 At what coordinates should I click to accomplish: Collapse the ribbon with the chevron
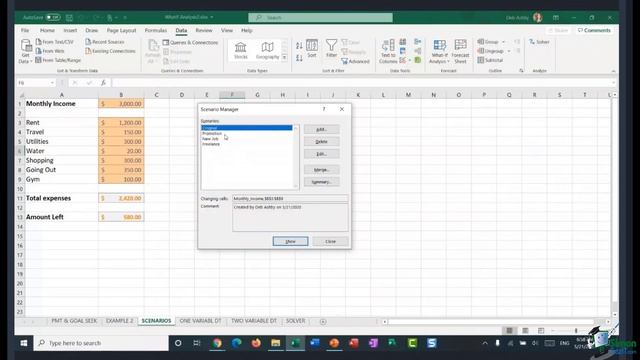pos(613,71)
